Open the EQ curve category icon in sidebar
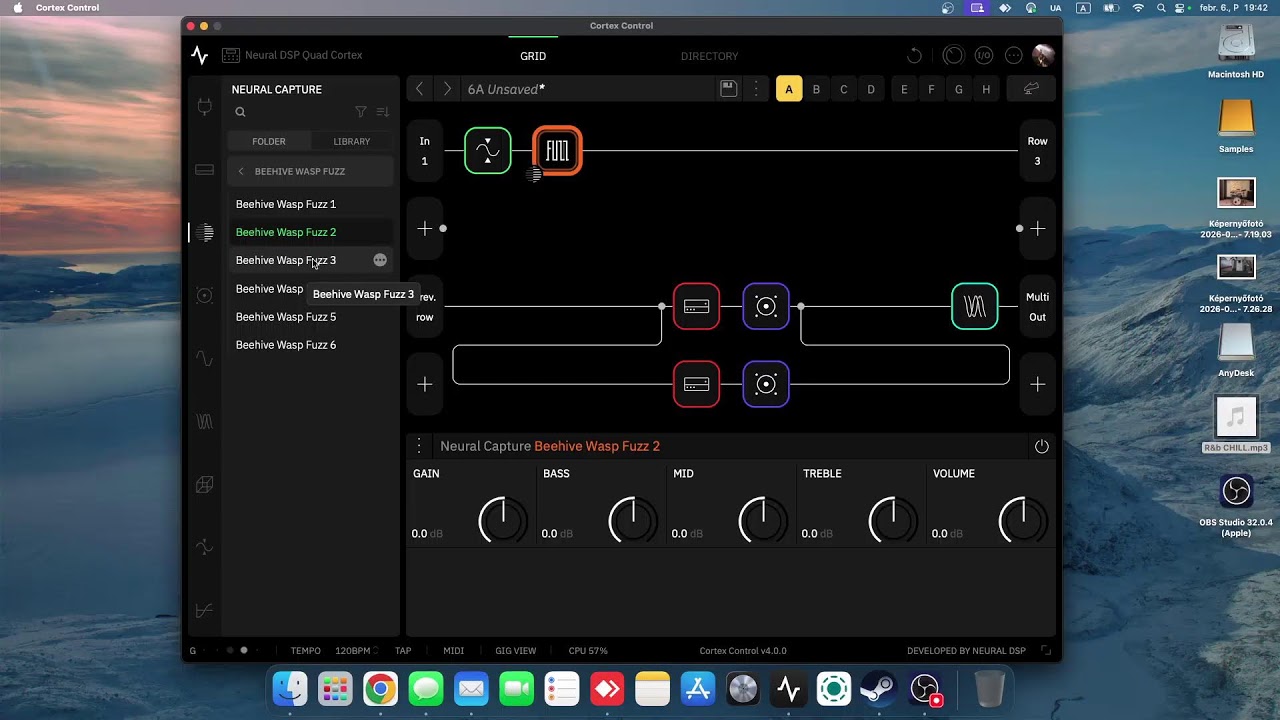 [x=205, y=610]
